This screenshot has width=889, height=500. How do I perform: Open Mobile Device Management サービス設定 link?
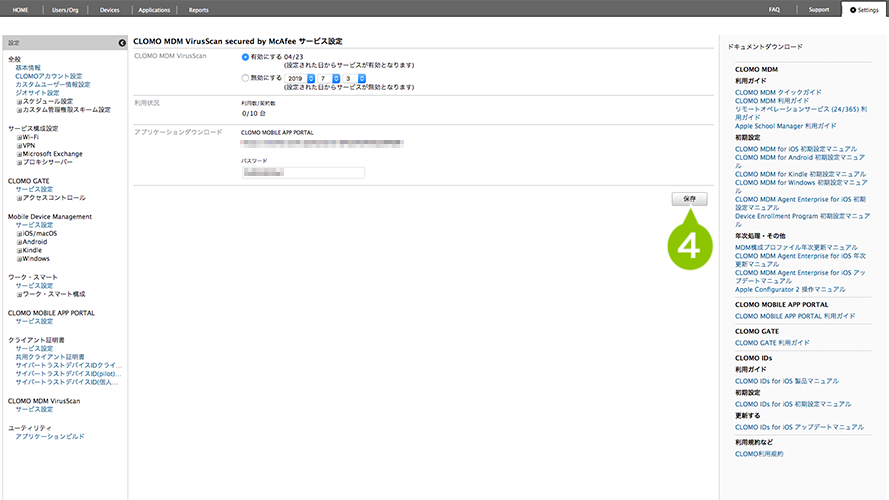[34, 225]
